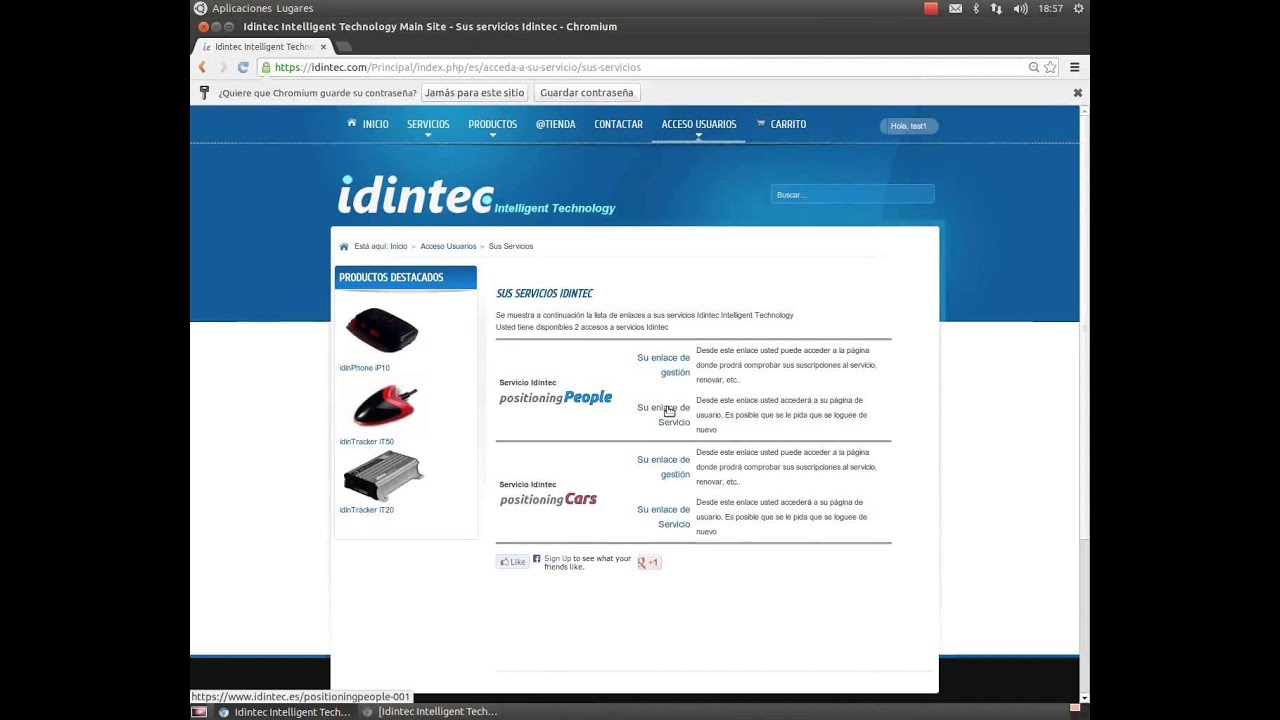Expand the ACCESO USUARIOS dropdown menu

tap(699, 125)
